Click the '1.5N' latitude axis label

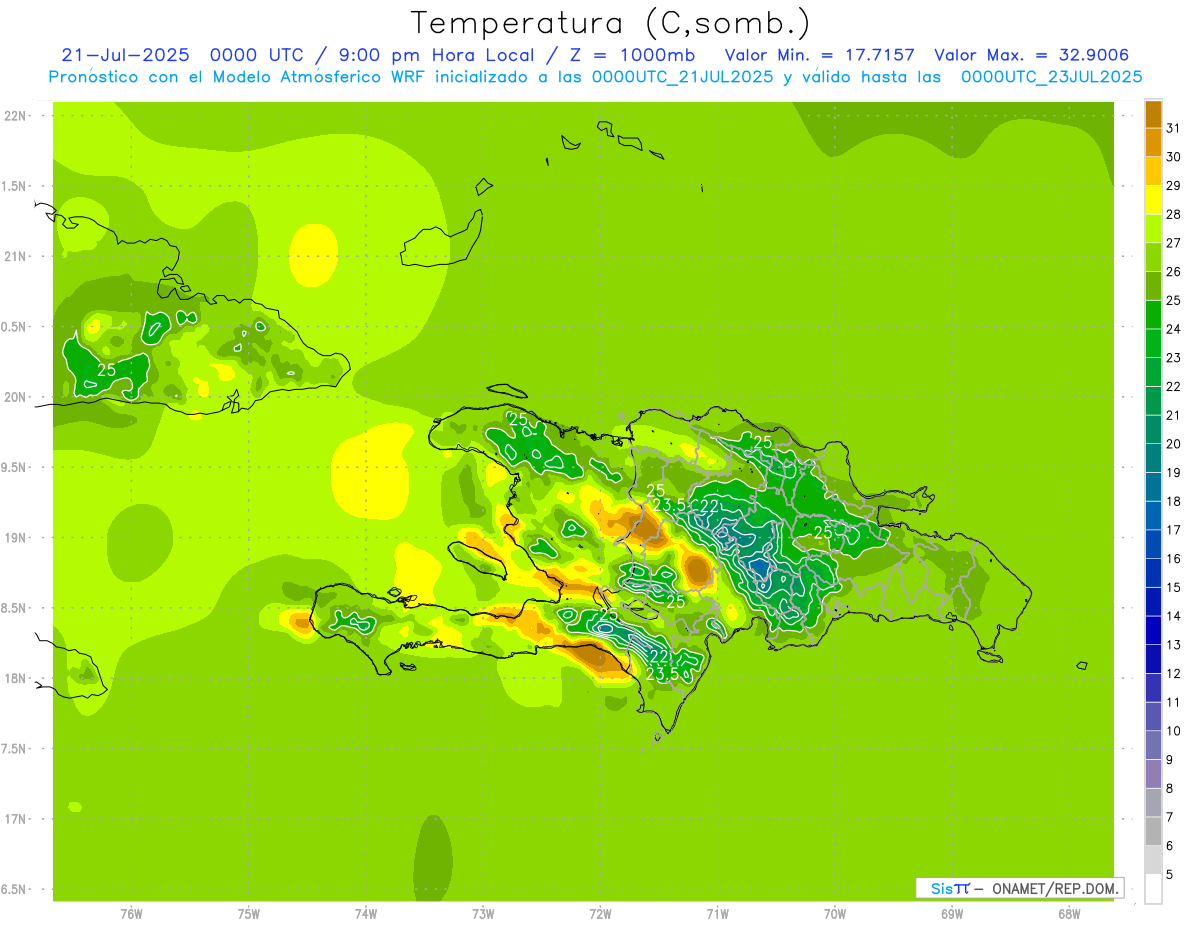(14, 186)
